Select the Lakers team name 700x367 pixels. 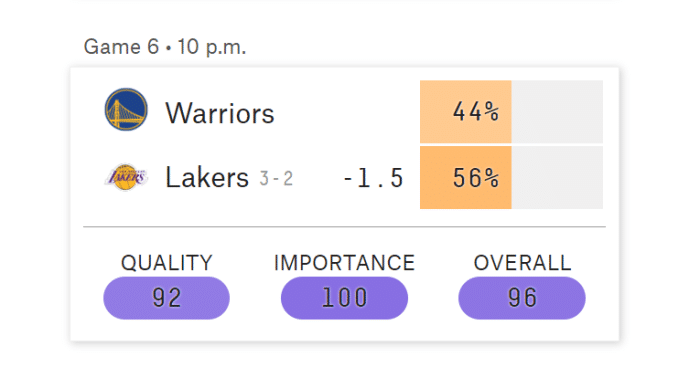click(207, 177)
